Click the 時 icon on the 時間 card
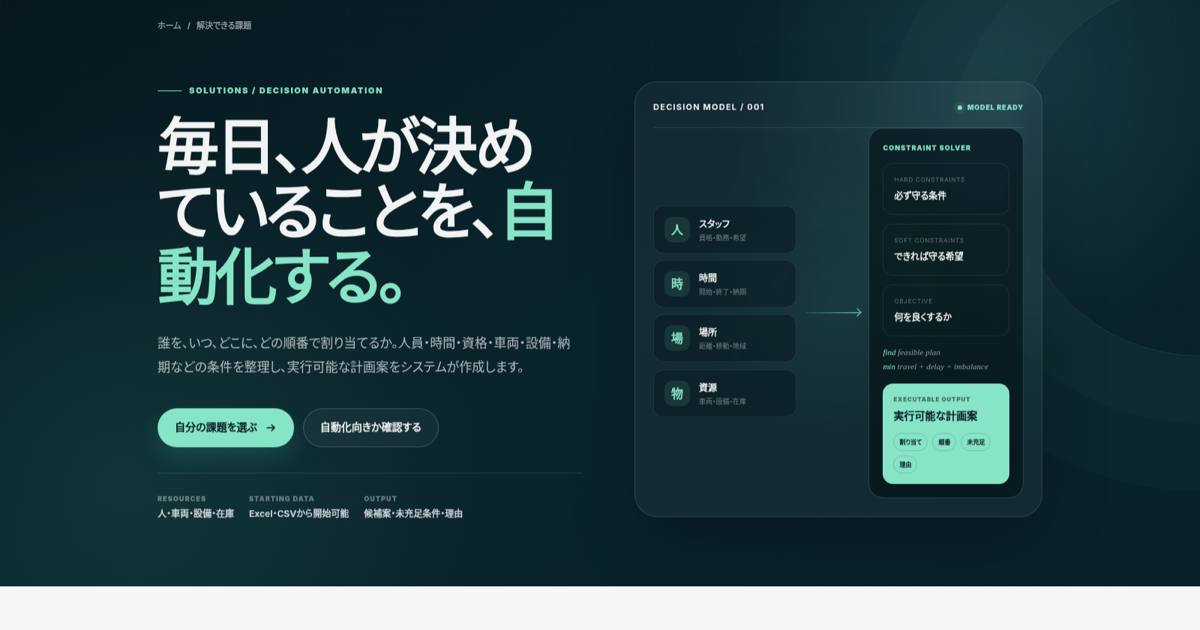 click(677, 284)
